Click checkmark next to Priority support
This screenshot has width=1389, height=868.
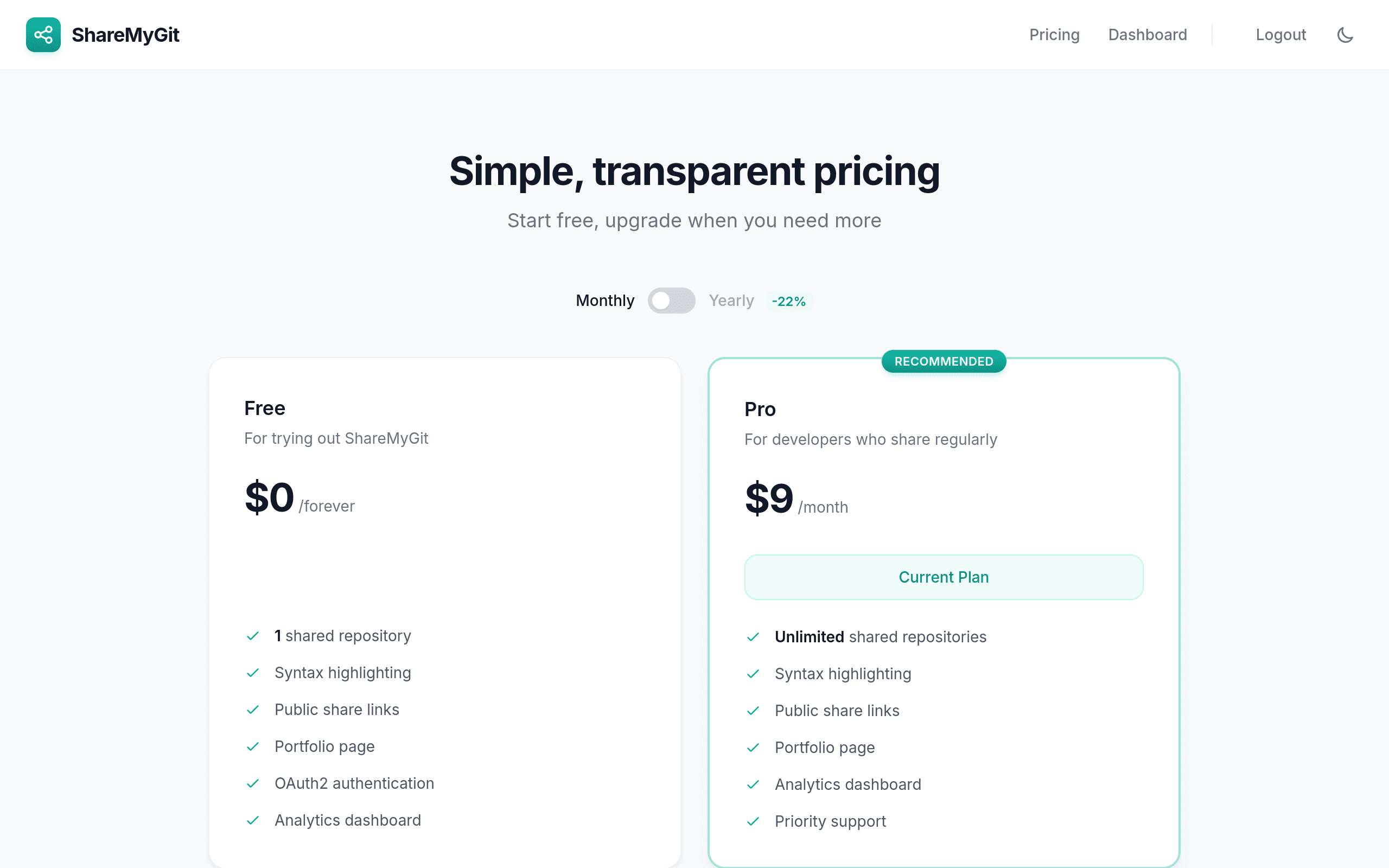click(x=753, y=821)
